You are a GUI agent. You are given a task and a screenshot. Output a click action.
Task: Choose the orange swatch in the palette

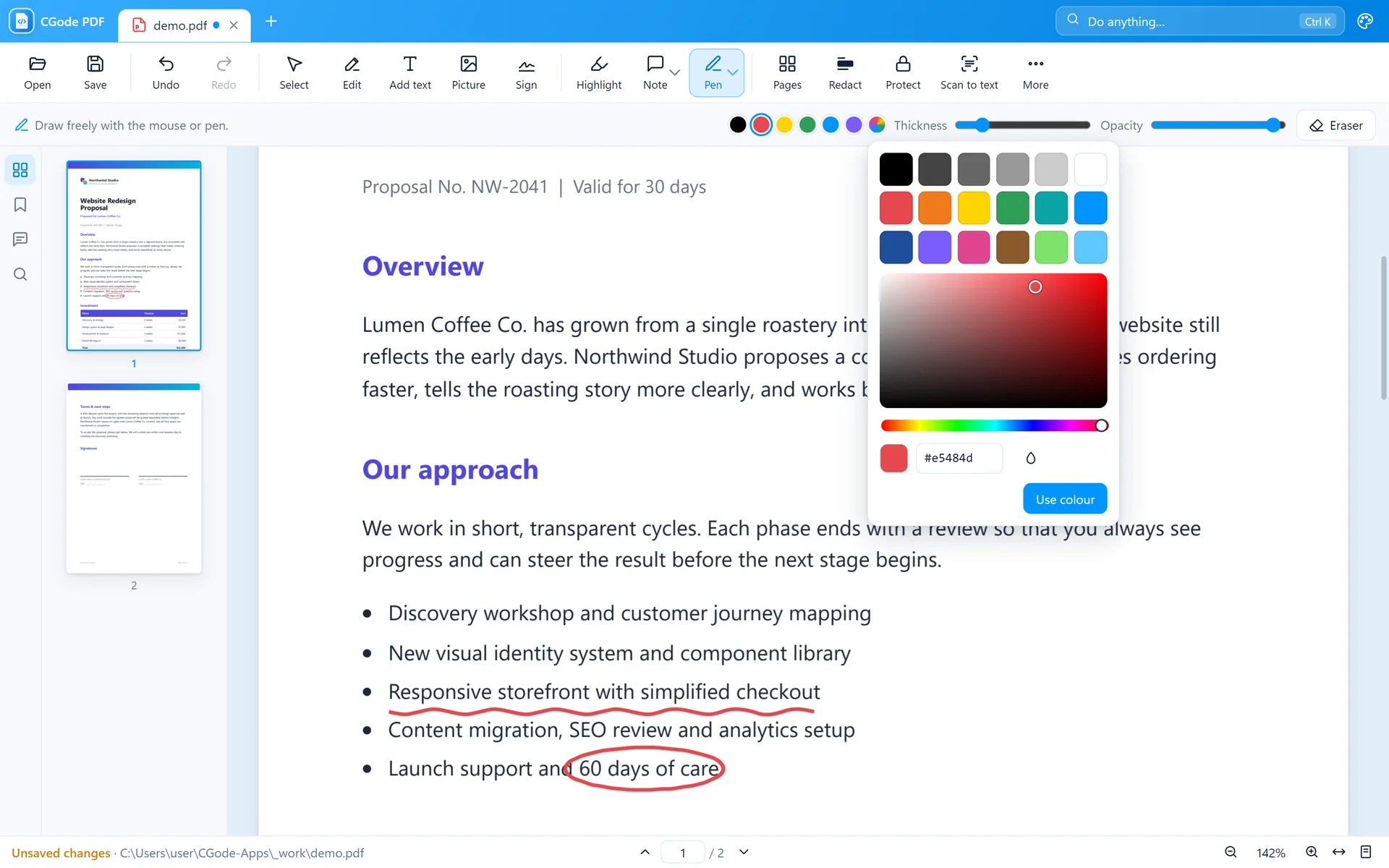[935, 208]
